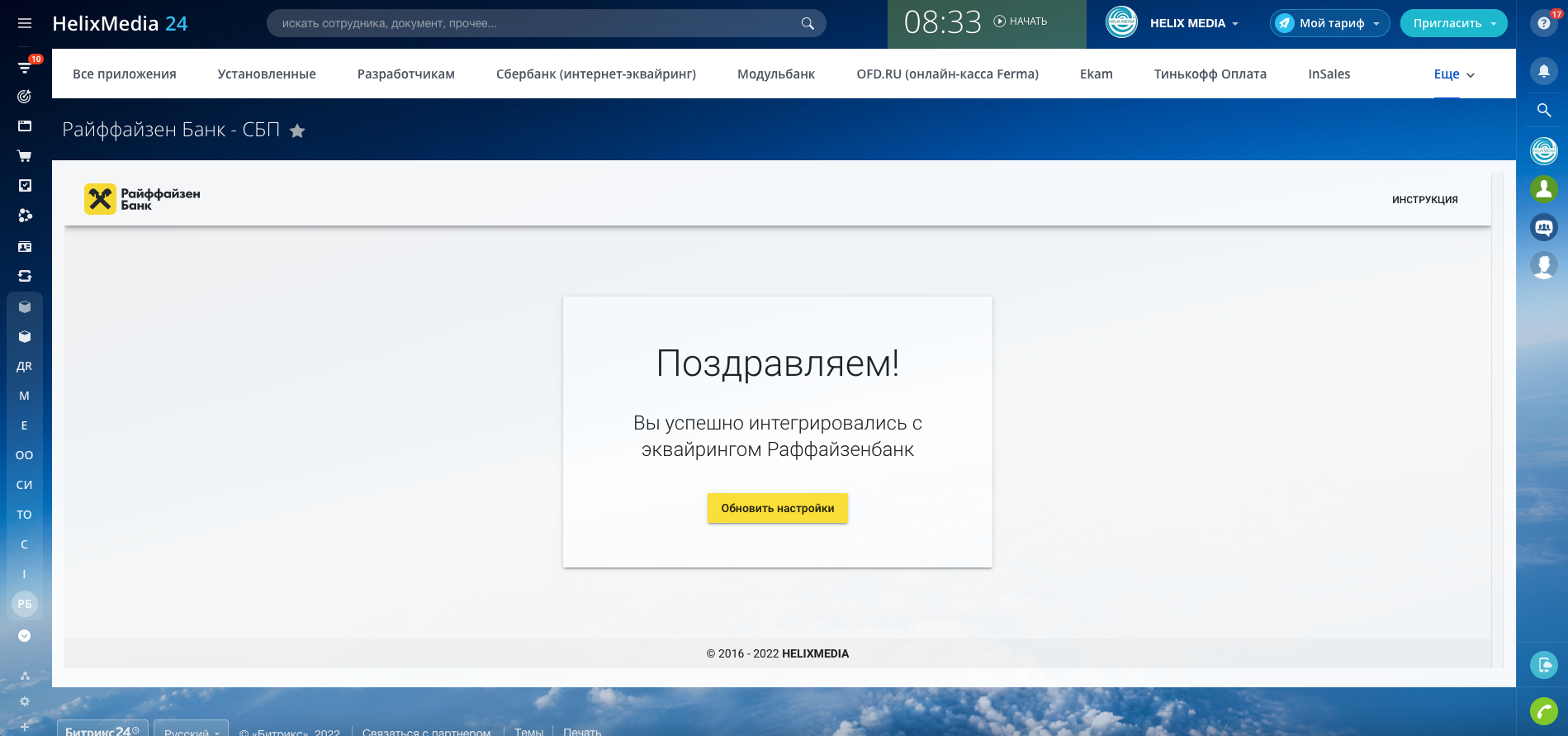Click the Обновить настройки button

778,508
